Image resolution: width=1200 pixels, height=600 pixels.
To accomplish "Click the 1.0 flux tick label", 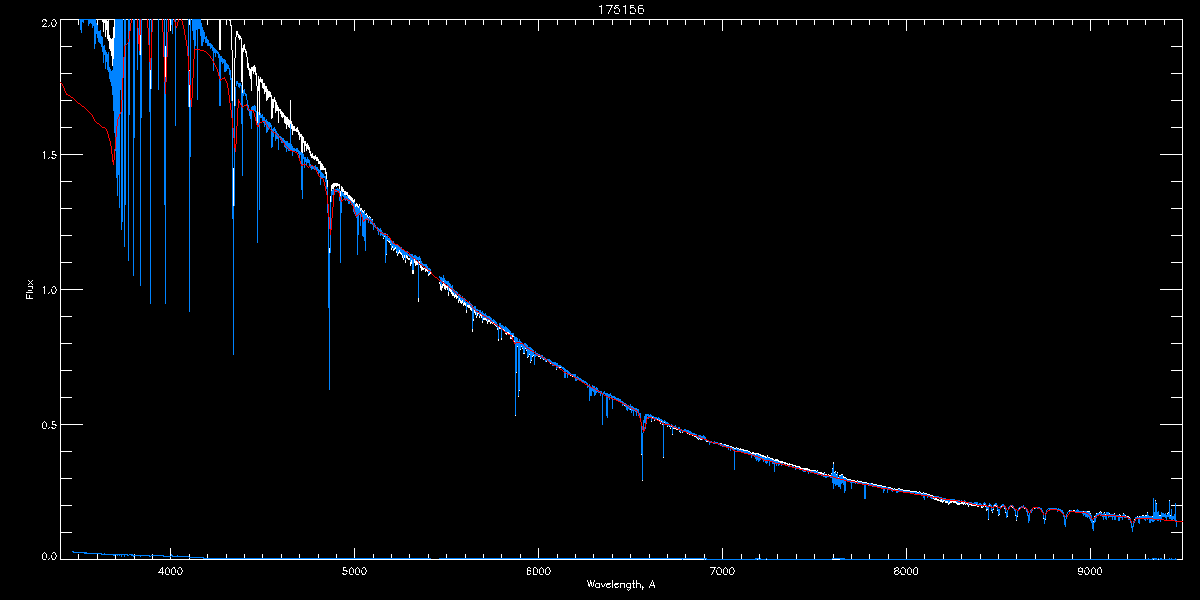I will tap(47, 290).
